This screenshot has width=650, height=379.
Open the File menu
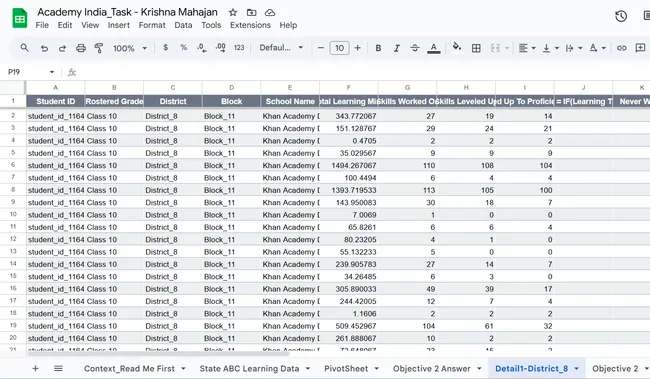coord(42,25)
